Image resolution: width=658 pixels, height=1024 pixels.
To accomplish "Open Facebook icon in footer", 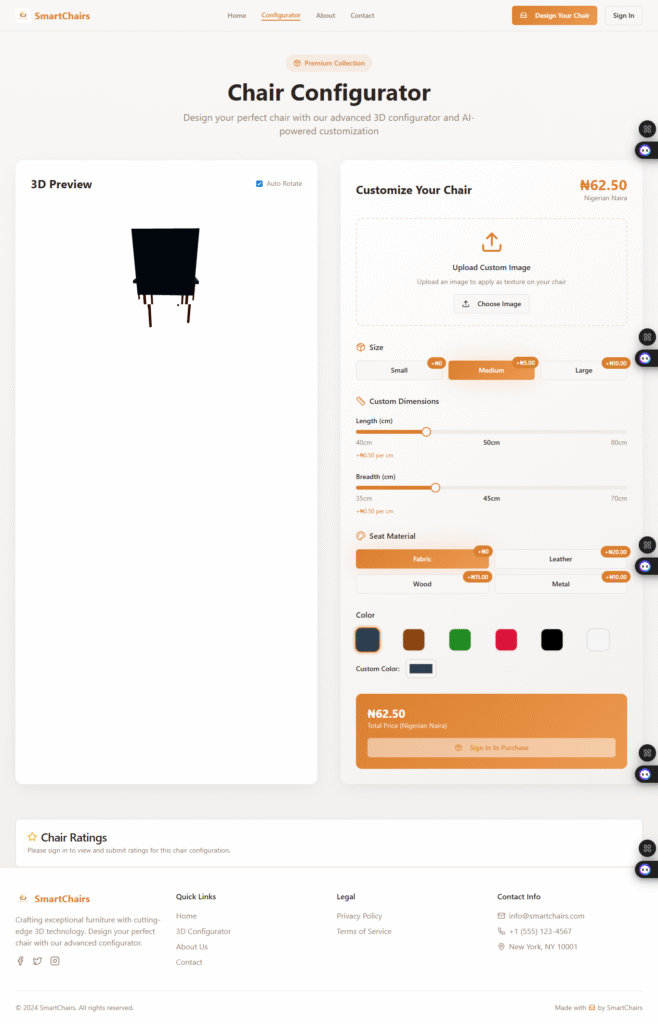I will tap(20, 961).
